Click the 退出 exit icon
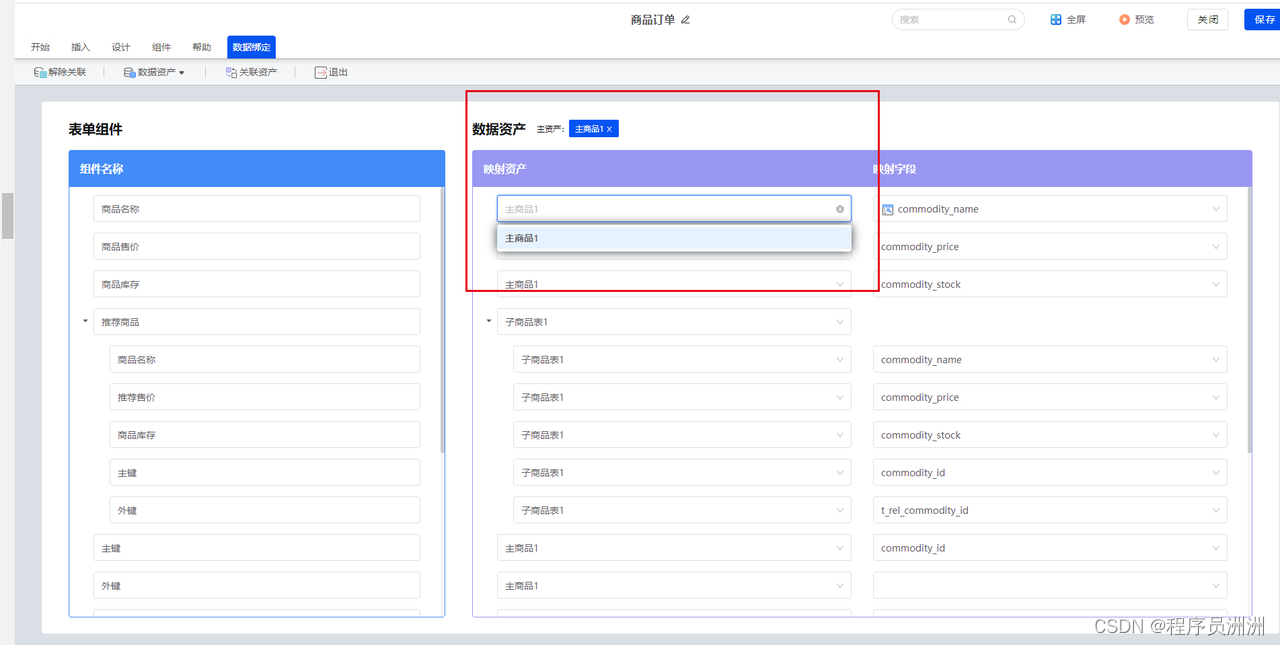Image resolution: width=1280 pixels, height=645 pixels. [x=320, y=72]
